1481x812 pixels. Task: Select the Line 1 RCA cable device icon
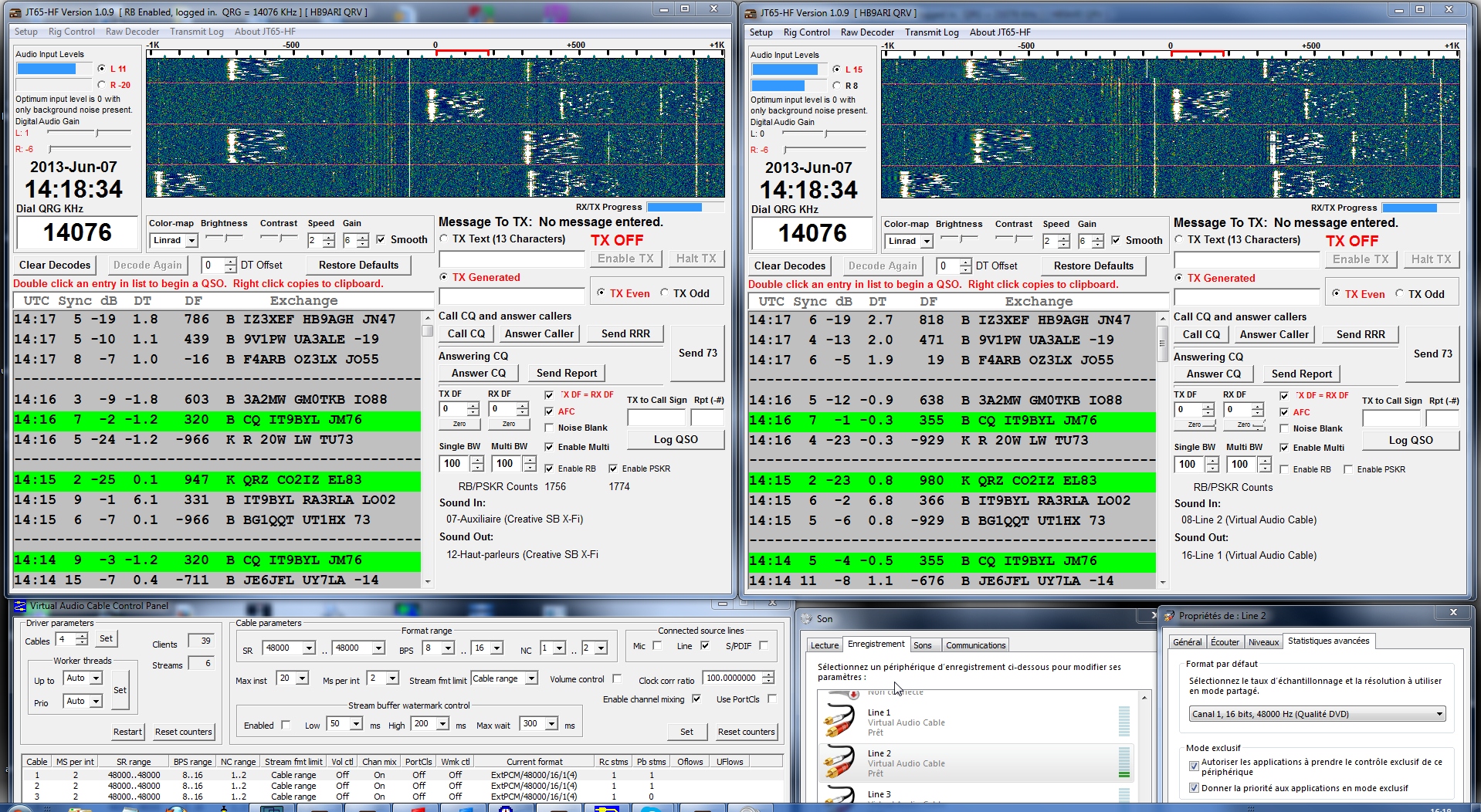coord(839,722)
